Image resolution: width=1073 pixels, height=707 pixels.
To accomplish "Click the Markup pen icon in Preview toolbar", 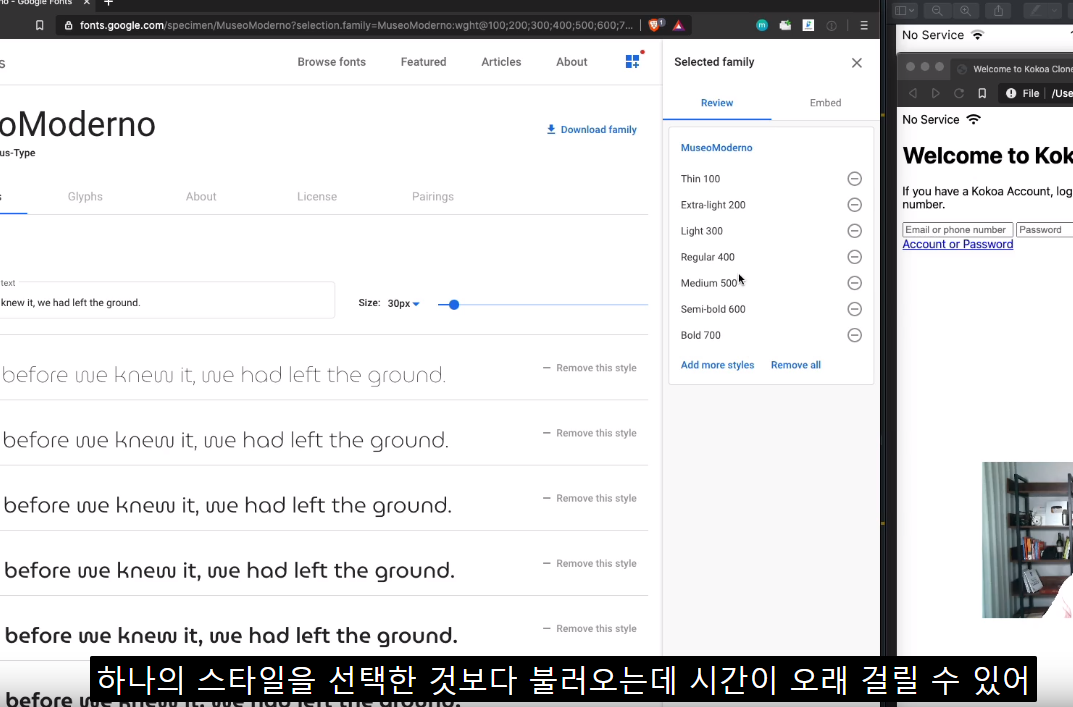I will point(1035,10).
